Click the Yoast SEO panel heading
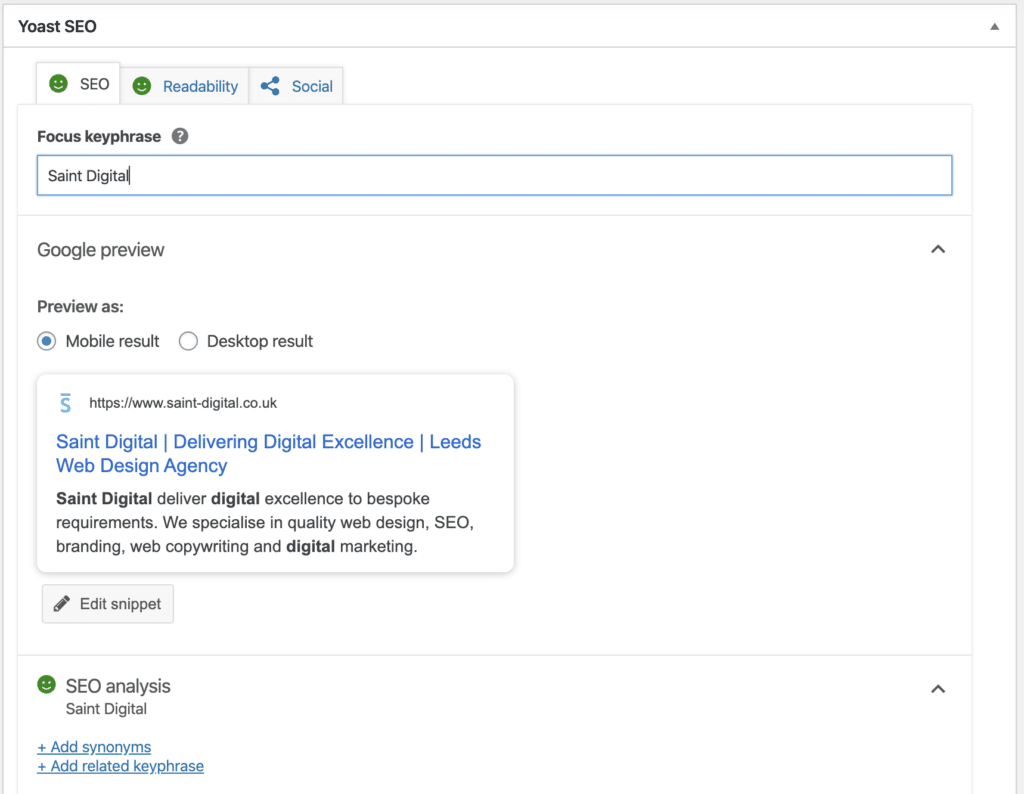The height and width of the screenshot is (794, 1024). click(57, 26)
